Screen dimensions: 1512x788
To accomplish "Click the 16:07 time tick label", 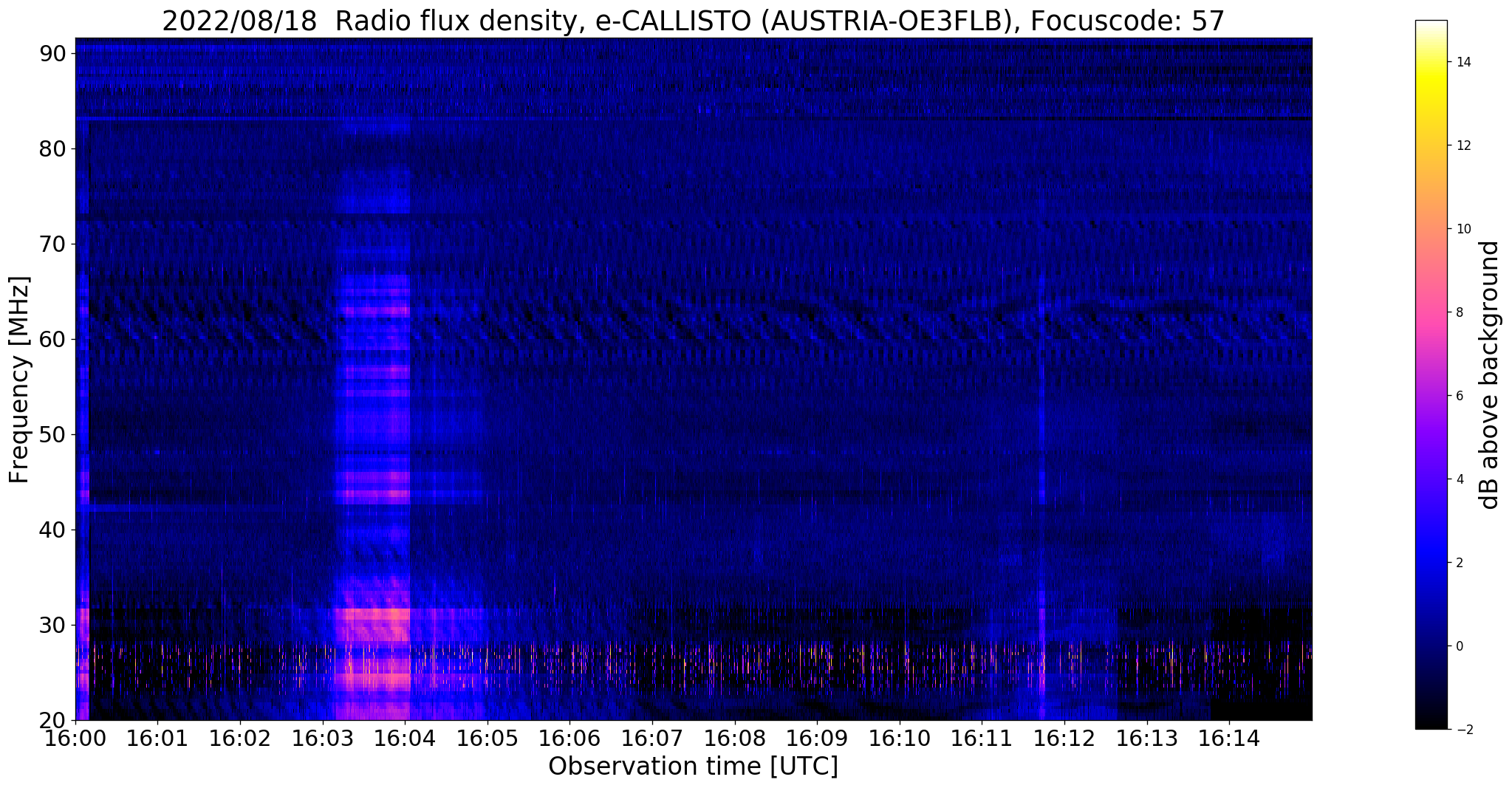I will coord(652,739).
